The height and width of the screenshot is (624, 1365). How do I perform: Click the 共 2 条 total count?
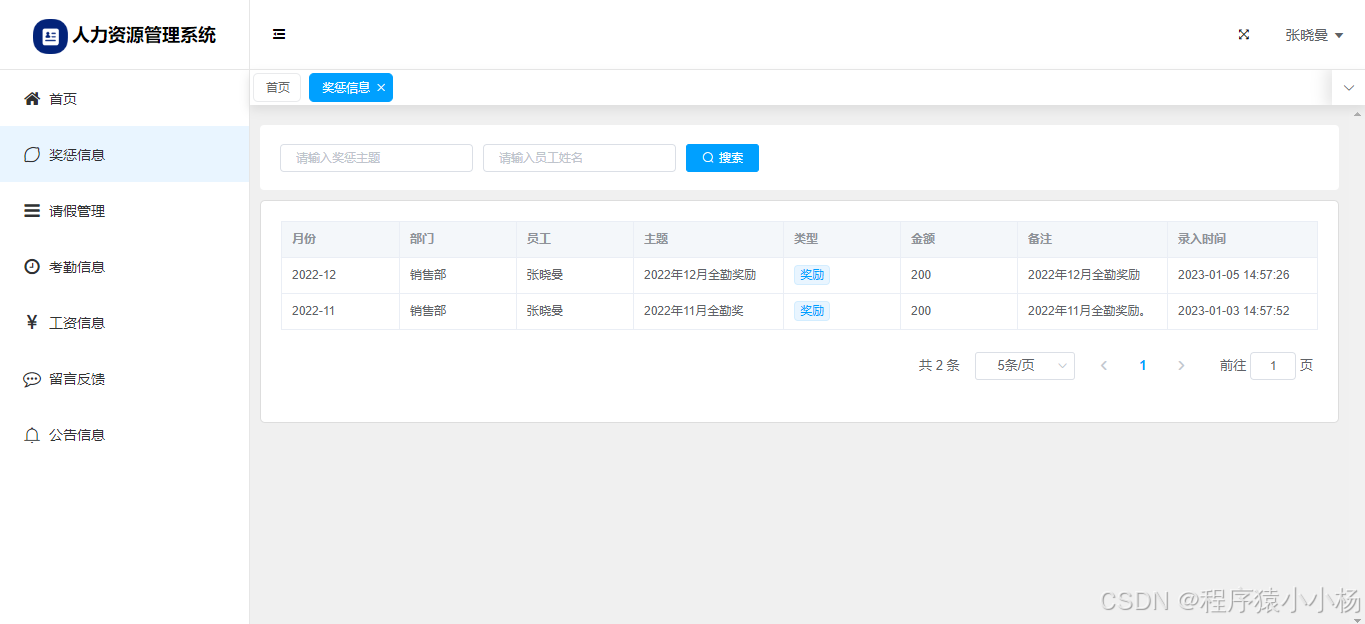point(939,366)
